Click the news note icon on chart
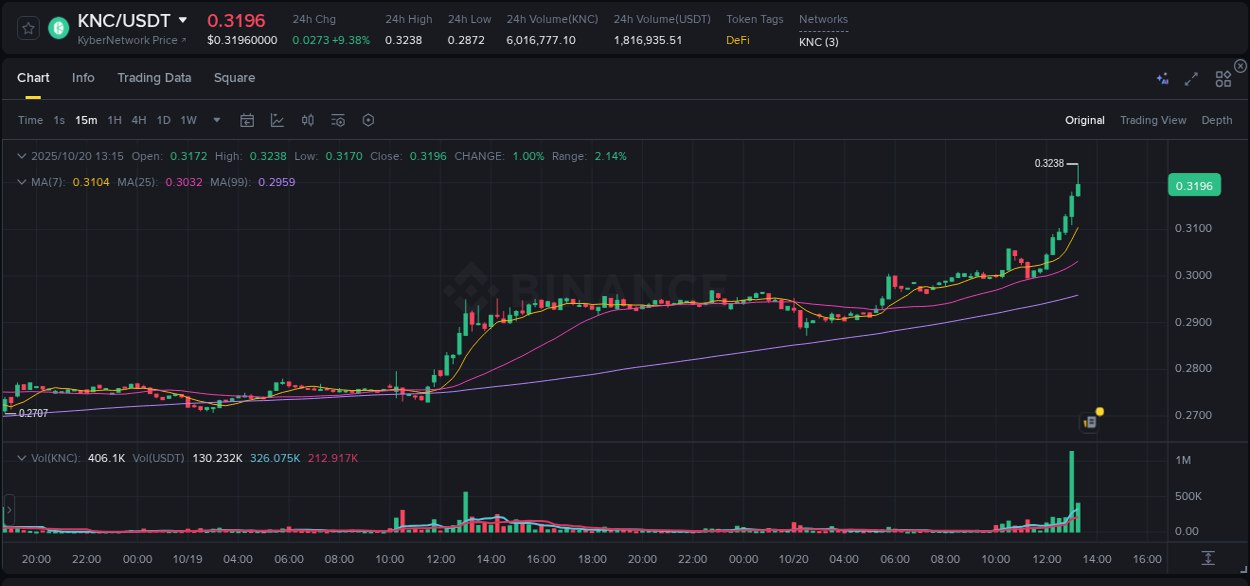This screenshot has width=1250, height=586. (1090, 423)
